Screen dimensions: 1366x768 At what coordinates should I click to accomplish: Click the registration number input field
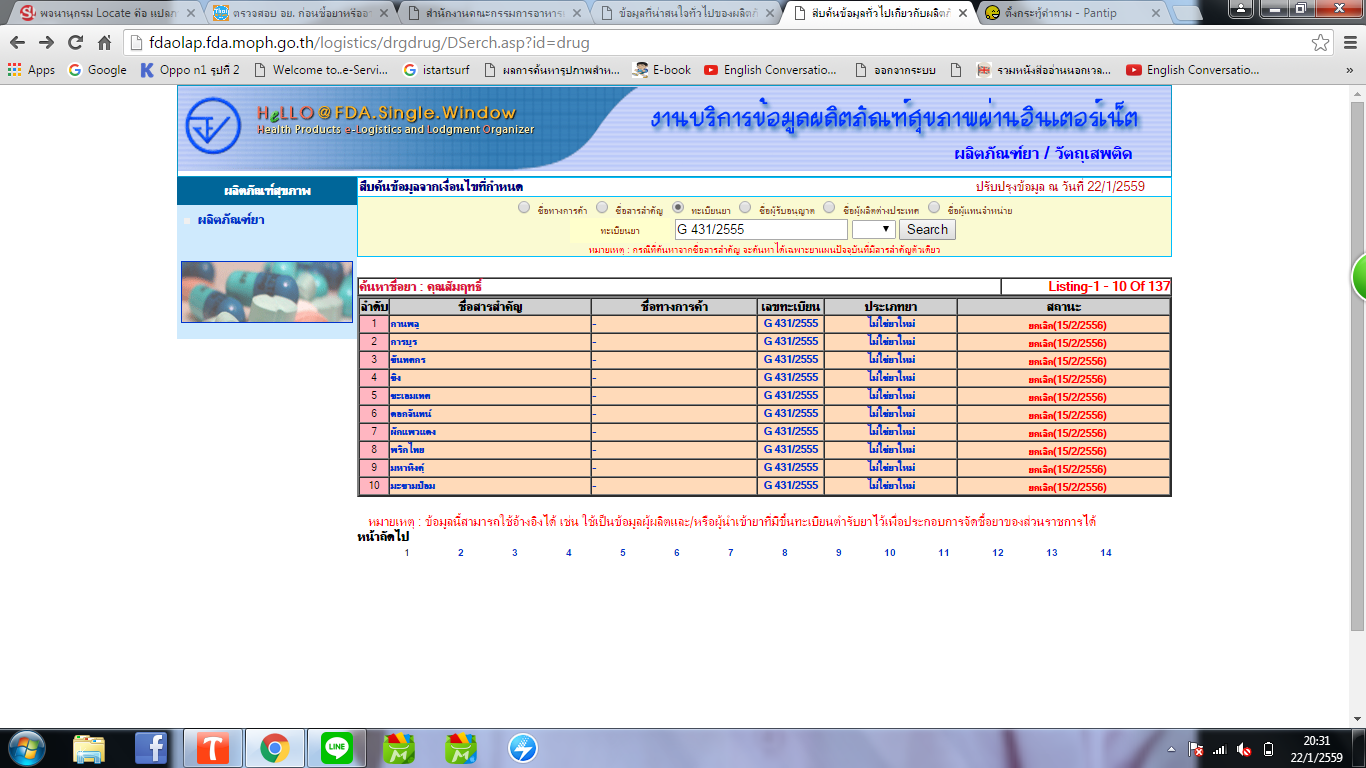coord(760,229)
